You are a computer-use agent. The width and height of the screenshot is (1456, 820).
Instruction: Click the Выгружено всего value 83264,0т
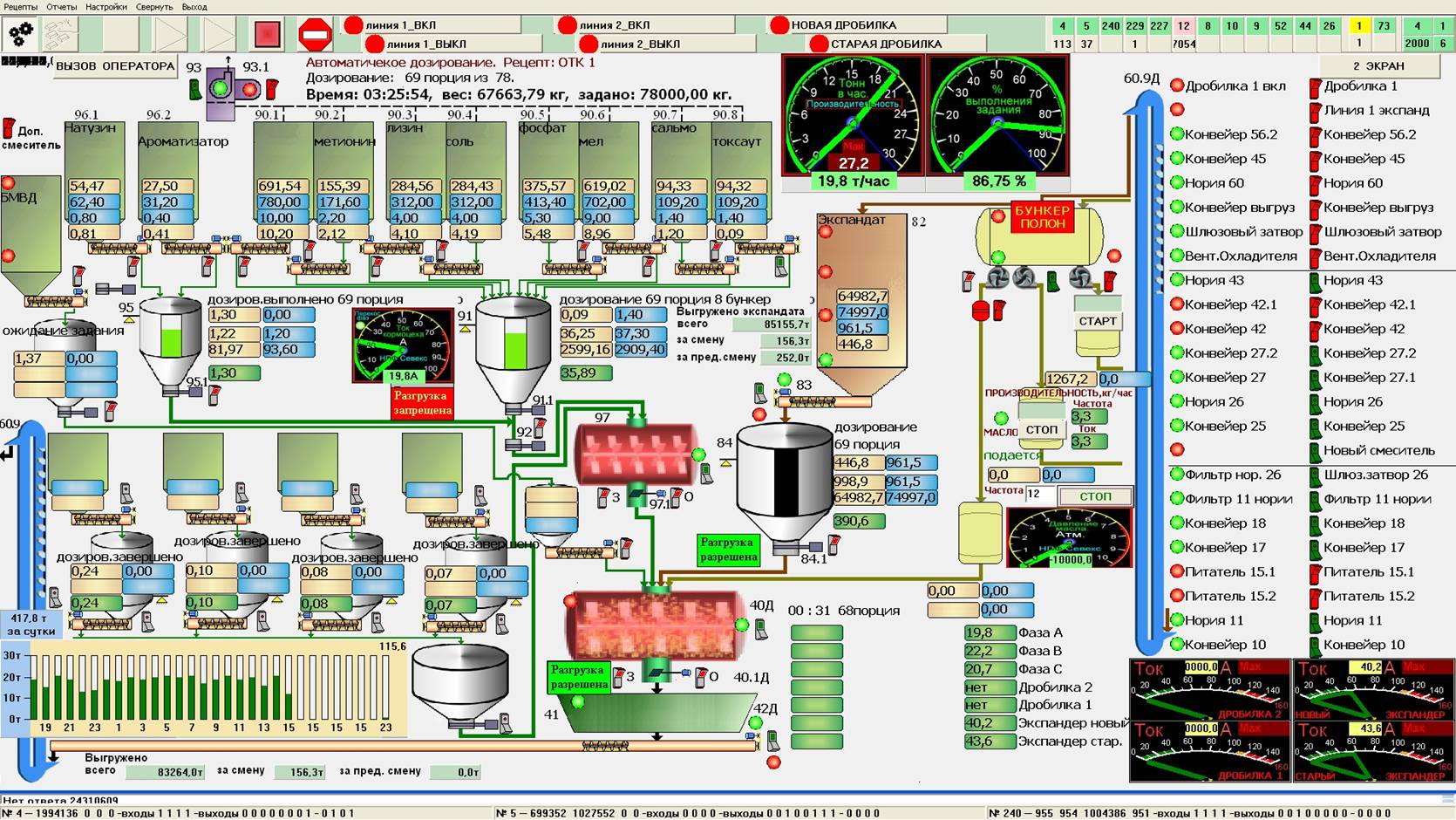pos(166,772)
